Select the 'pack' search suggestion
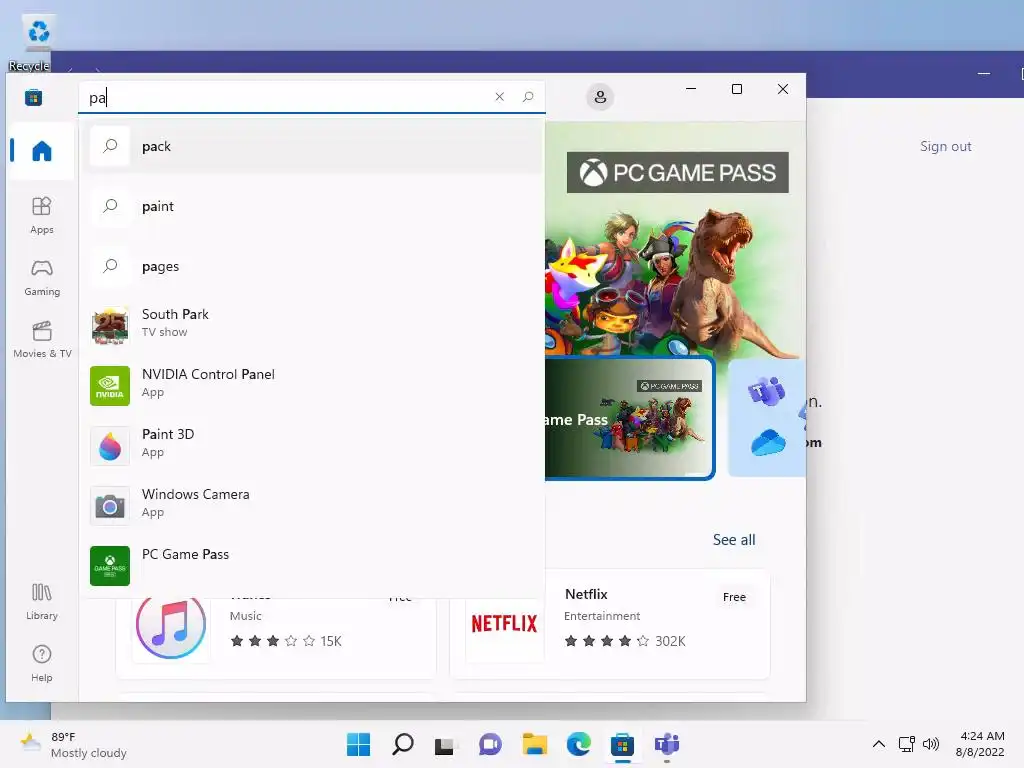Viewport: 1024px width, 768px height. point(312,146)
